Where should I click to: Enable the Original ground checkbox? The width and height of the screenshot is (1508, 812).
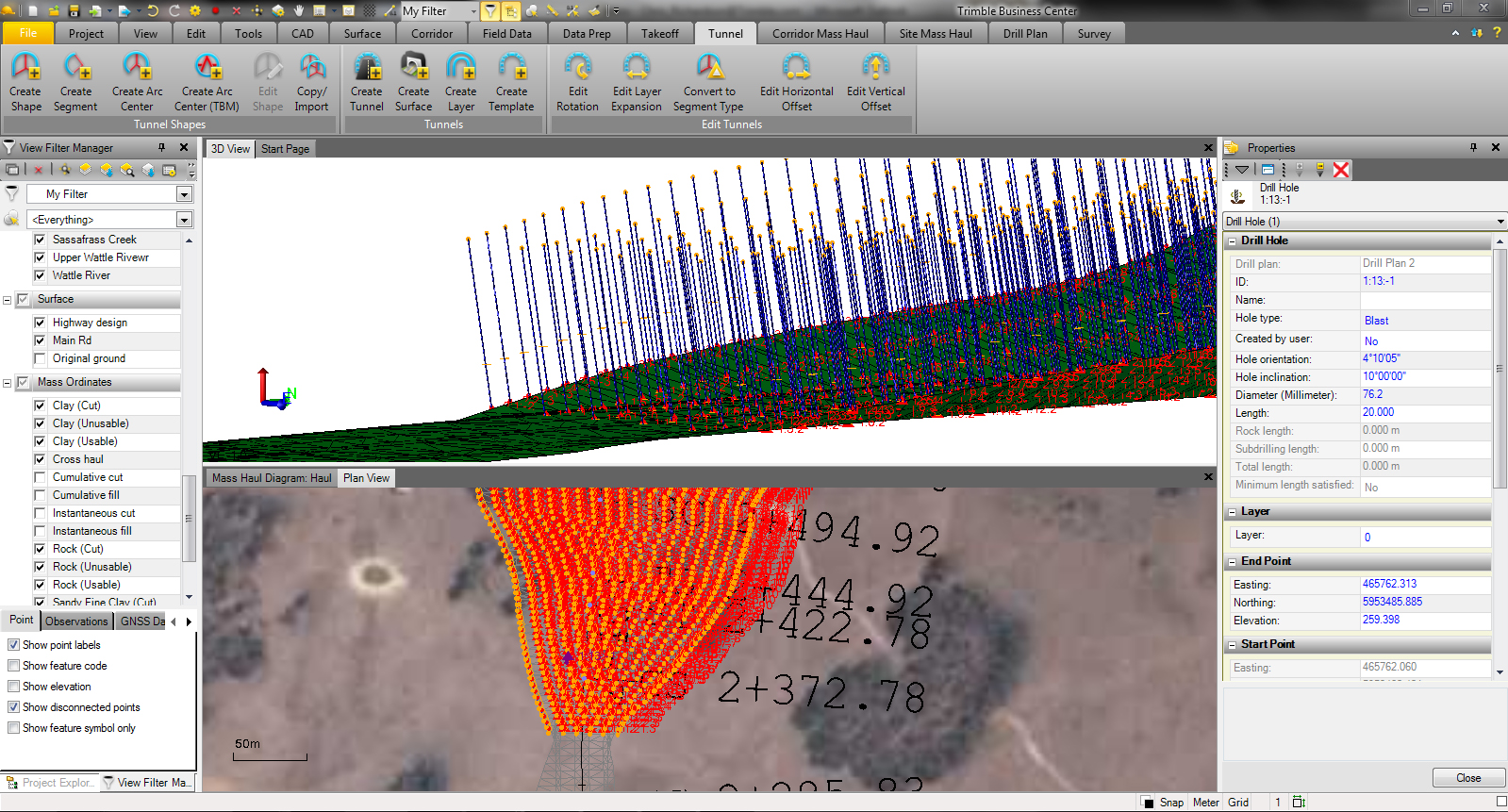tap(40, 358)
